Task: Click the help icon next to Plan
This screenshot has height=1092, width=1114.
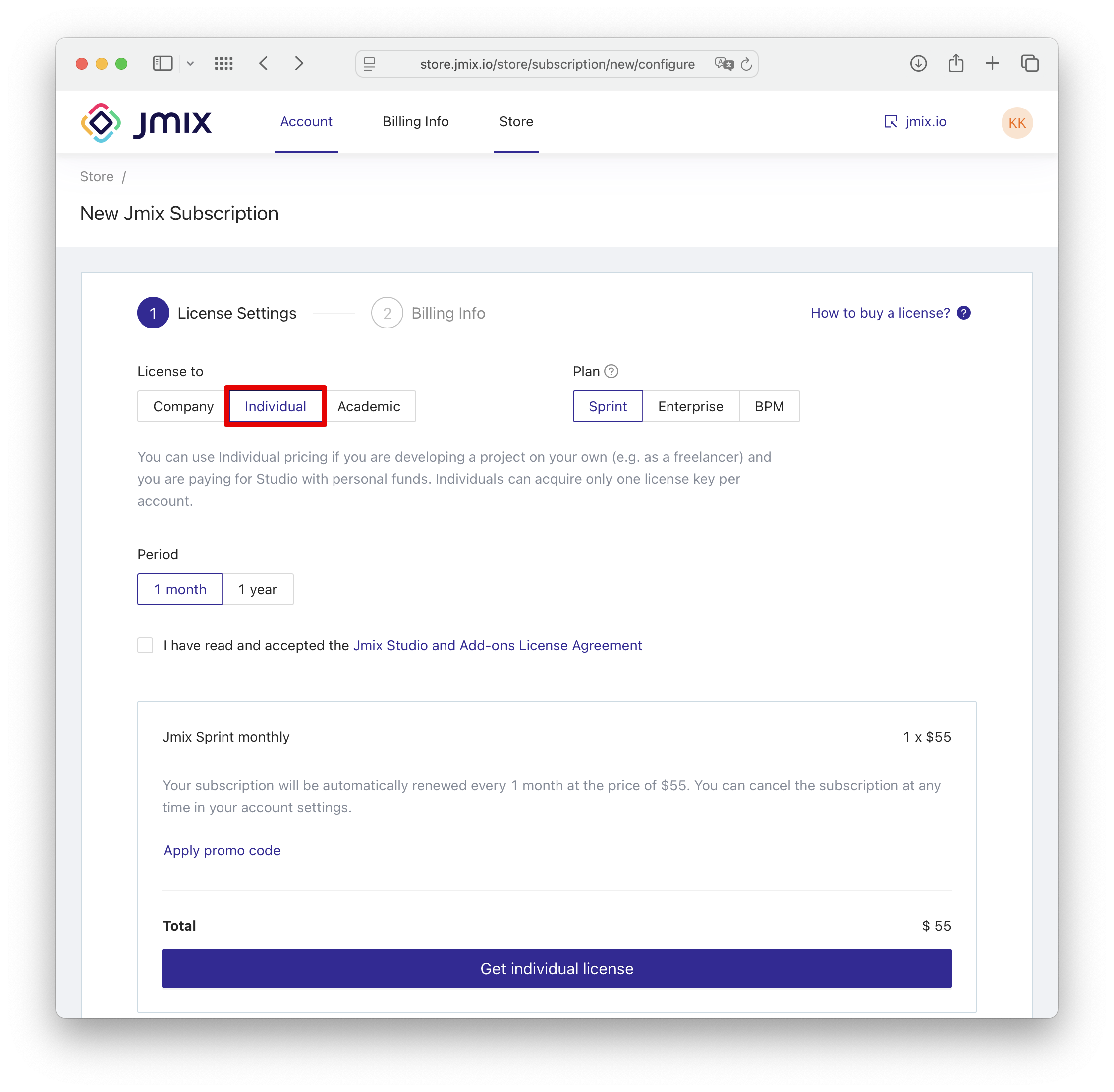Action: (612, 371)
